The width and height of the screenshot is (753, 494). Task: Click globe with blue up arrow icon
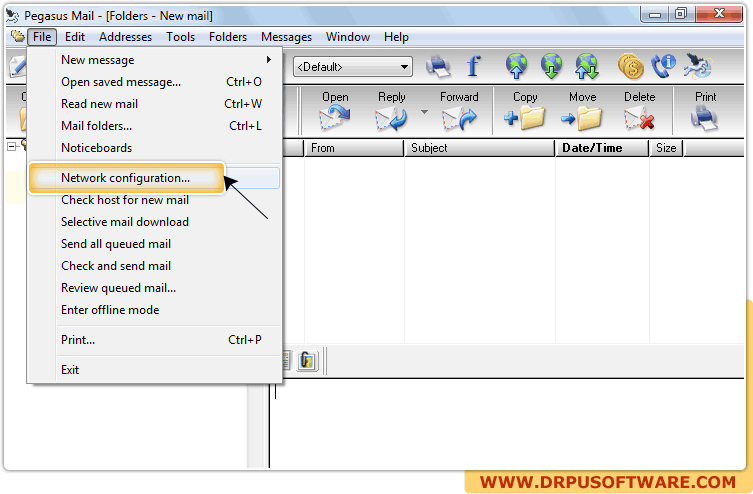click(x=516, y=66)
